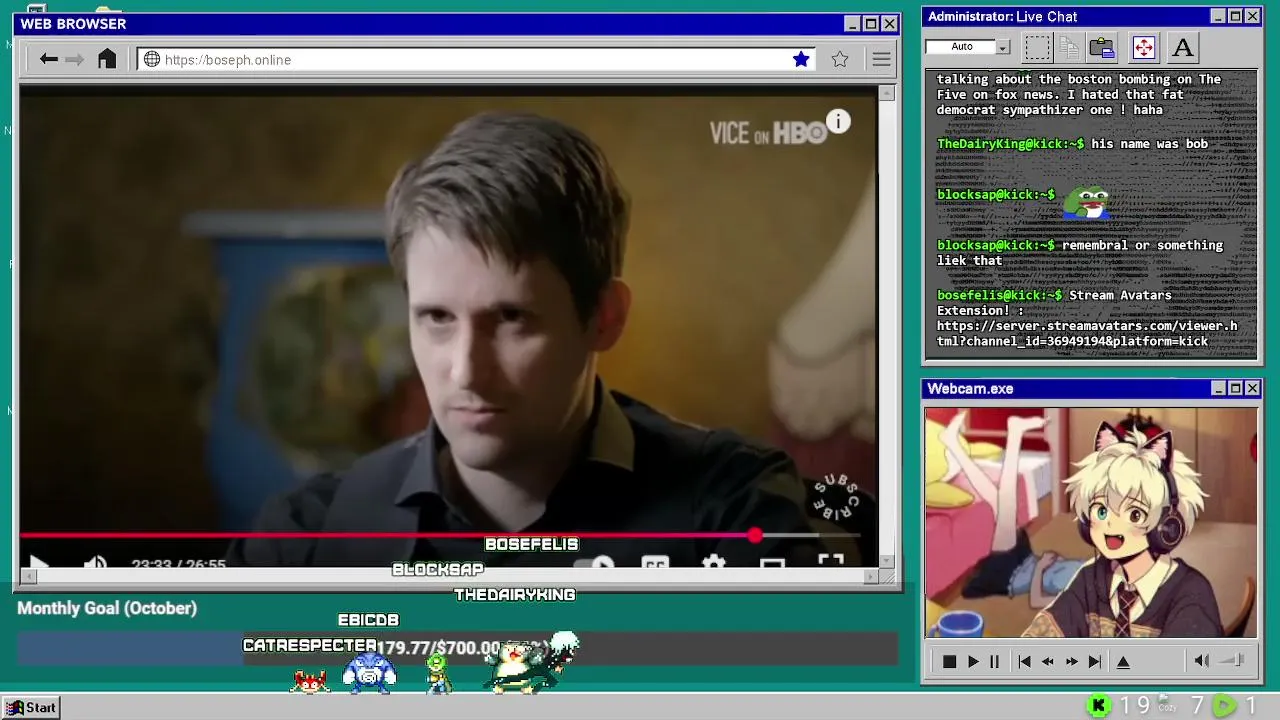Viewport: 1280px width, 720px height.
Task: Click the copy icon in Live Chat
Action: pyautogui.click(x=1069, y=47)
